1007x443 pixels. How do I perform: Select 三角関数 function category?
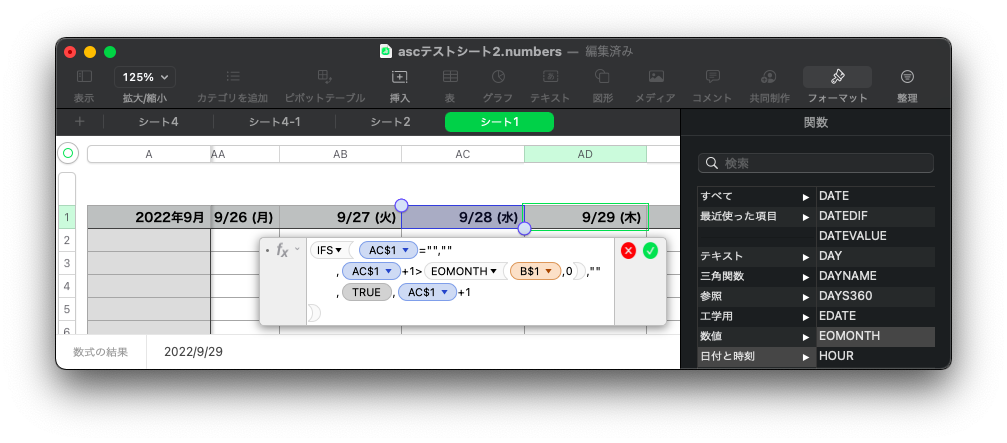point(757,276)
